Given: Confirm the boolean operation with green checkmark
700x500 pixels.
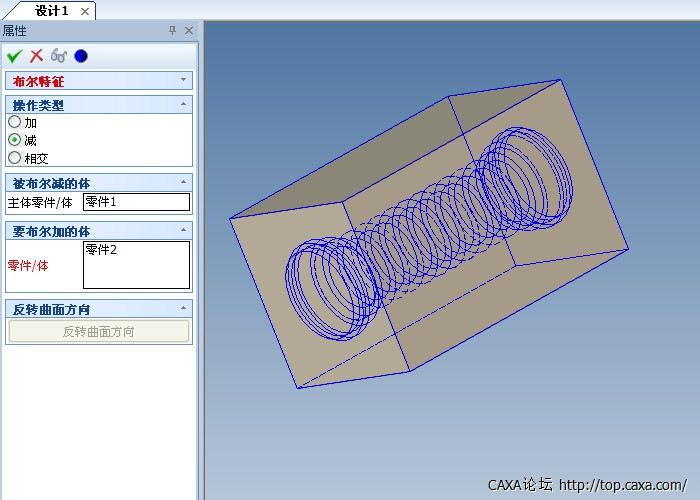Looking at the screenshot, I should 14,56.
